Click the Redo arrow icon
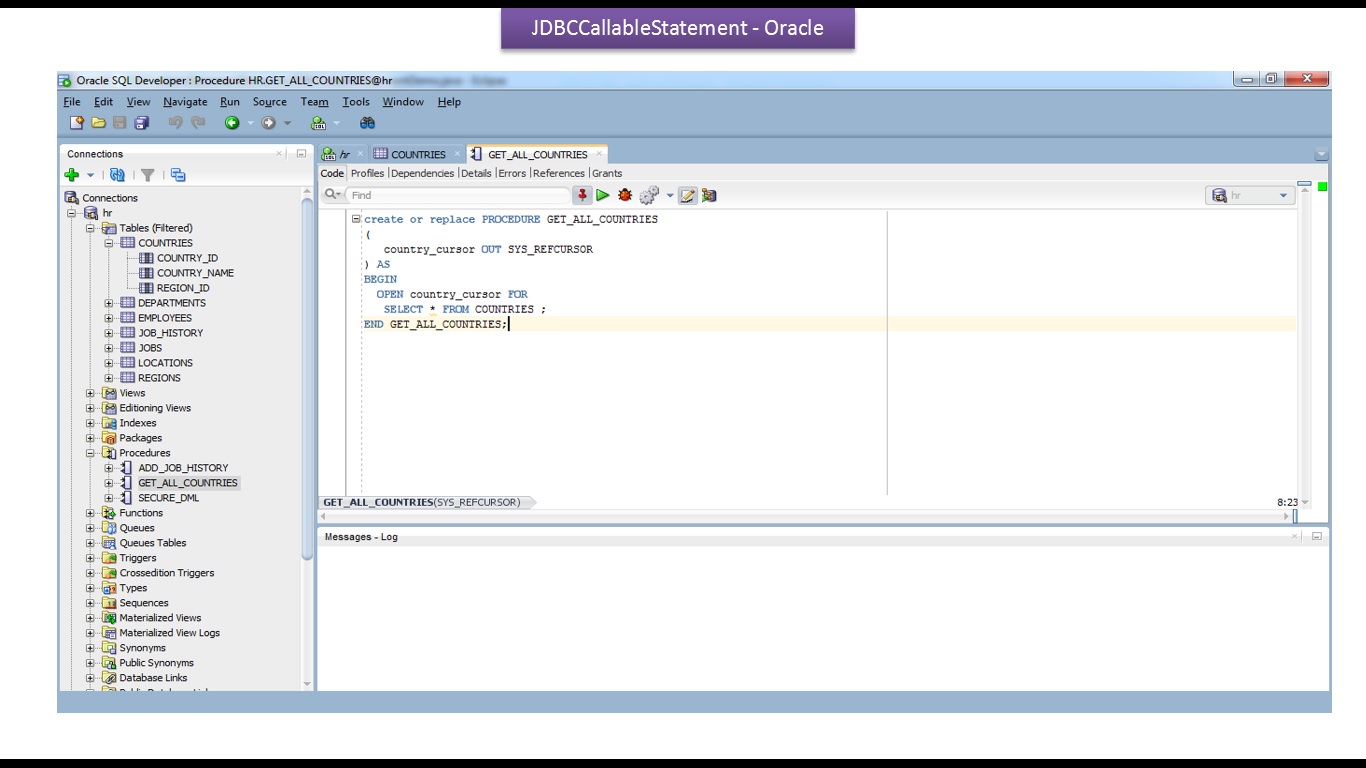Screen dimensions: 1366x768 click(x=198, y=123)
